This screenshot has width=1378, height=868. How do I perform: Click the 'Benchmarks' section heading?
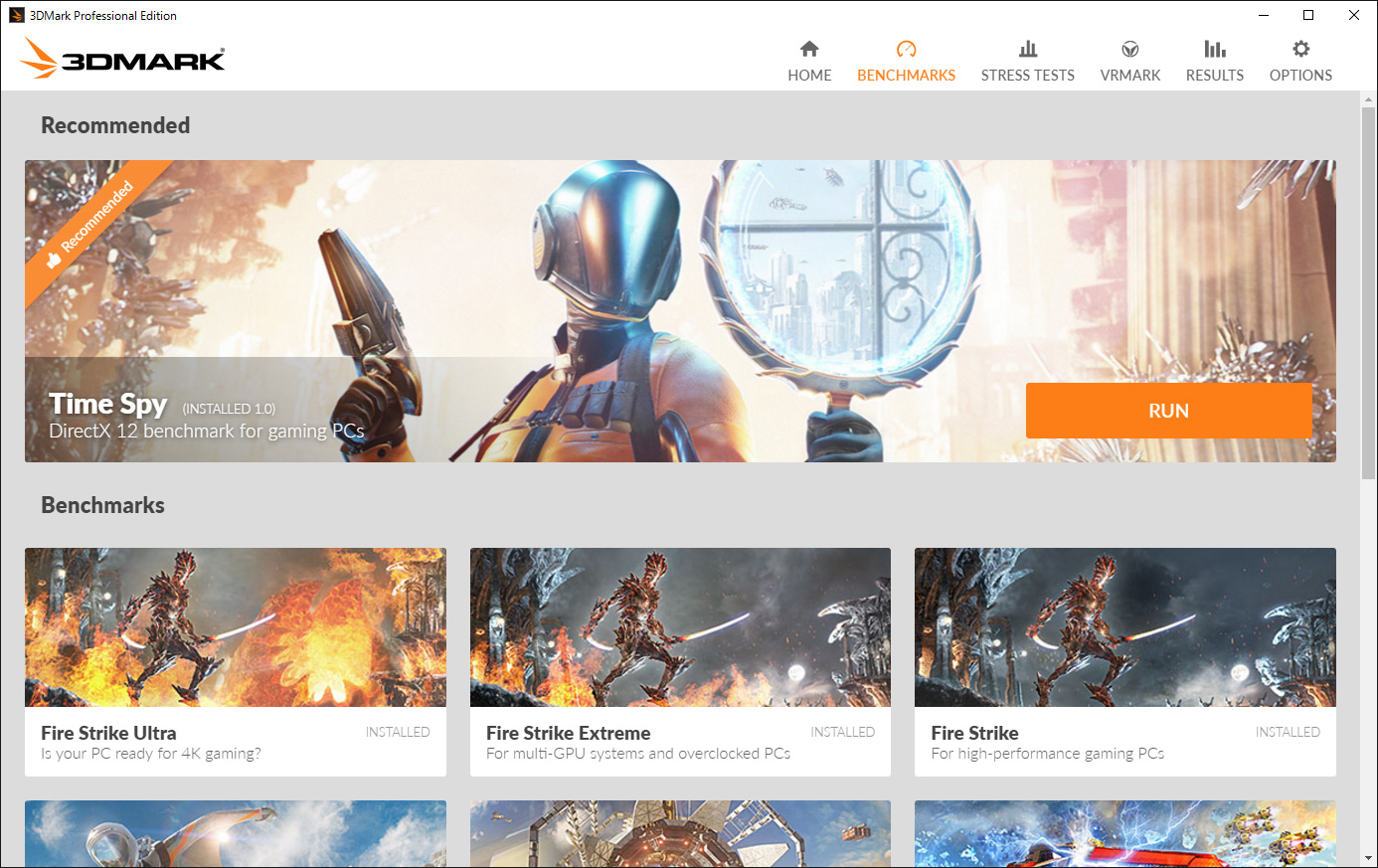tap(103, 505)
